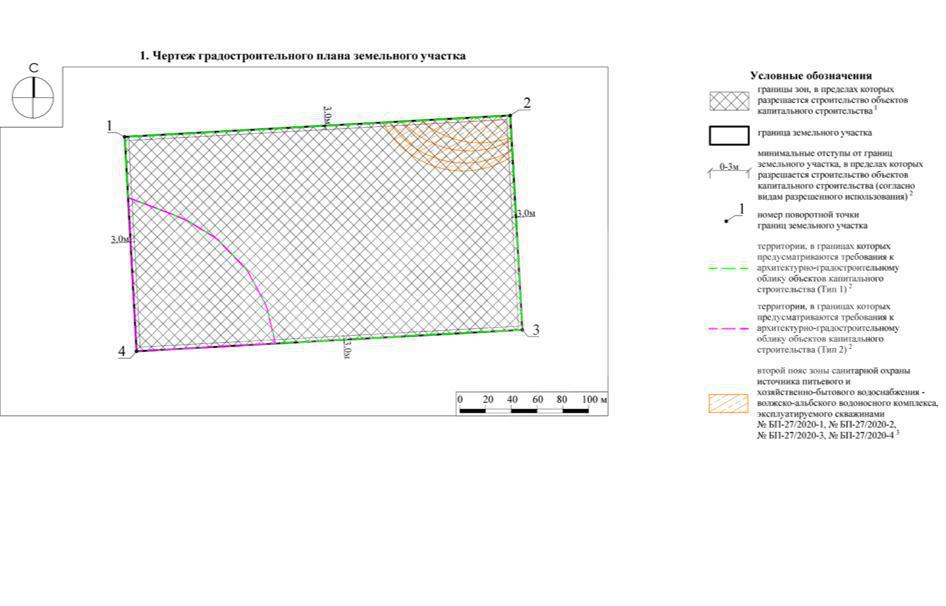Click the orange hatched sanitary zone legend swatch
946x606 pixels.
click(x=729, y=403)
